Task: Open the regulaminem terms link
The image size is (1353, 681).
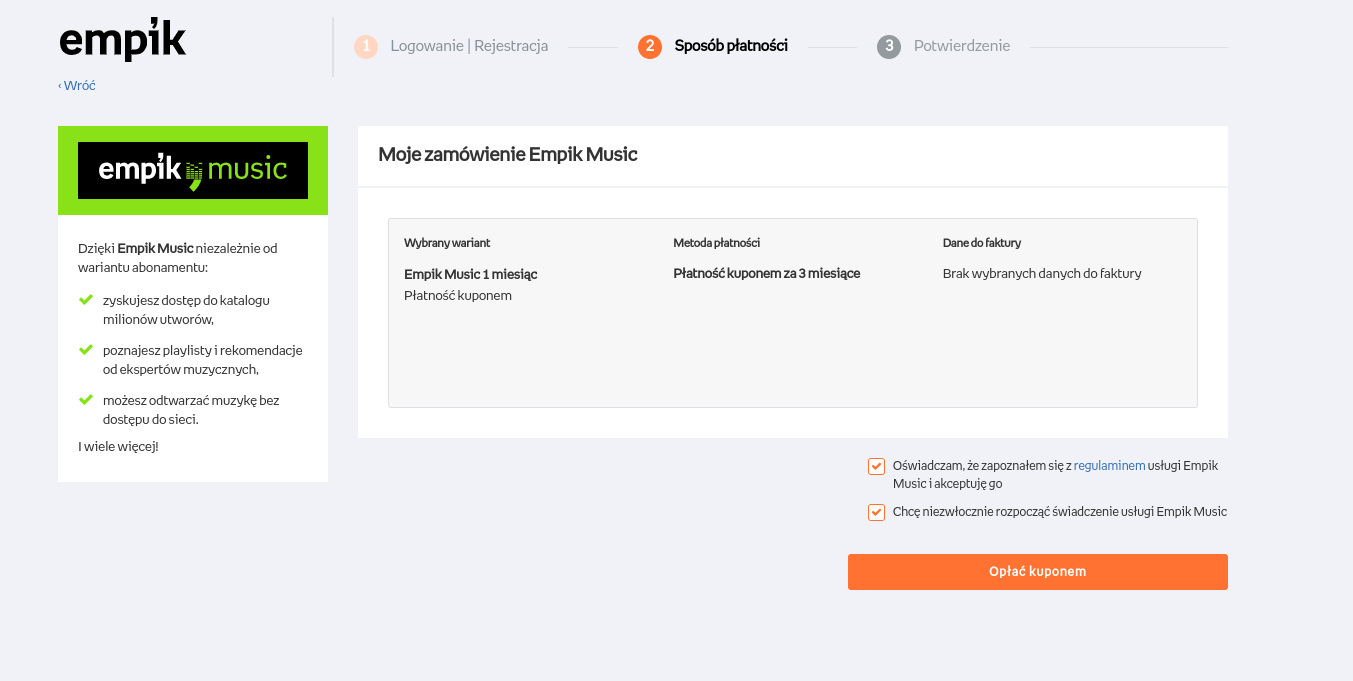Action: (1109, 466)
